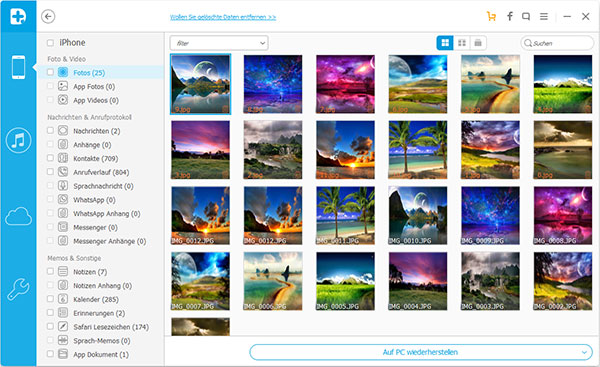Follow the gelöschte Daten entfernen link
Image resolution: width=600 pixels, height=367 pixels.
223,17
